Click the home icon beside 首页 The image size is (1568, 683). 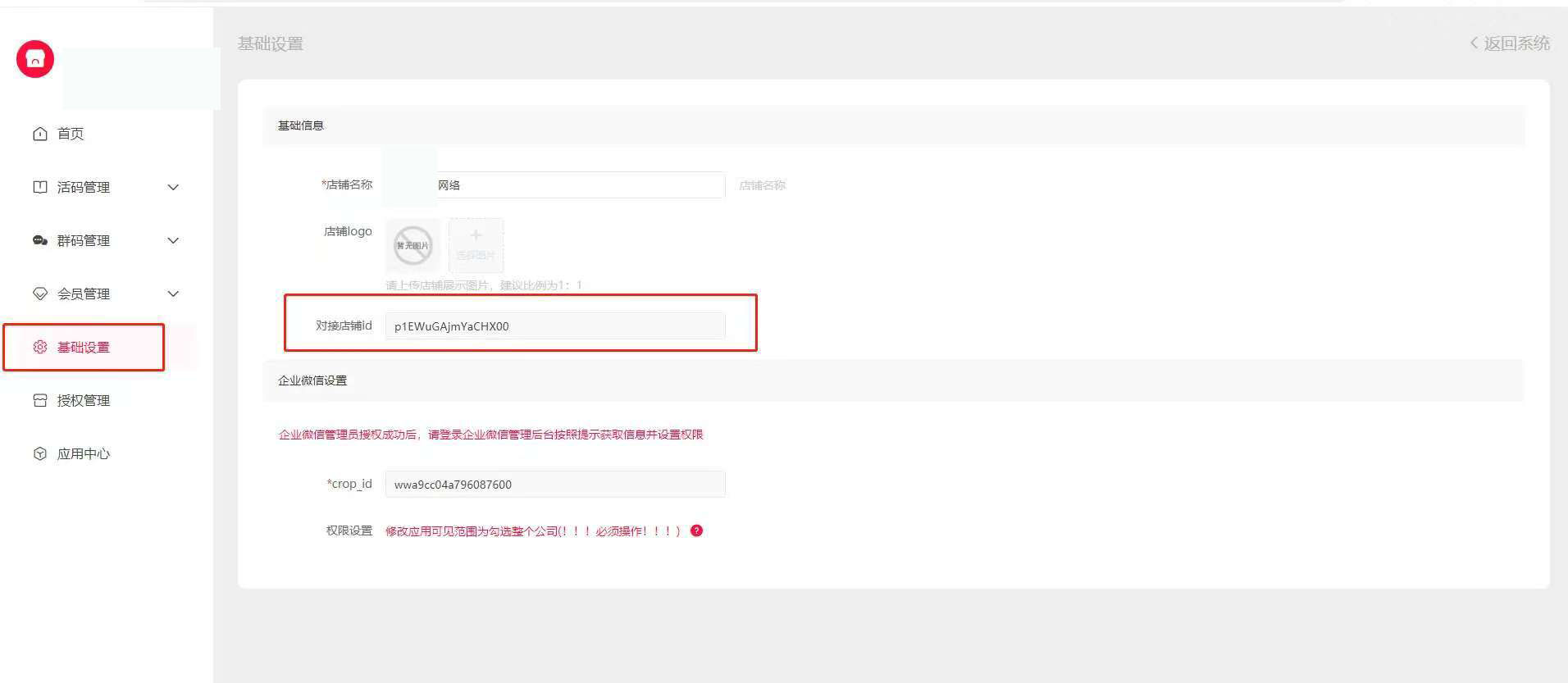[x=39, y=134]
